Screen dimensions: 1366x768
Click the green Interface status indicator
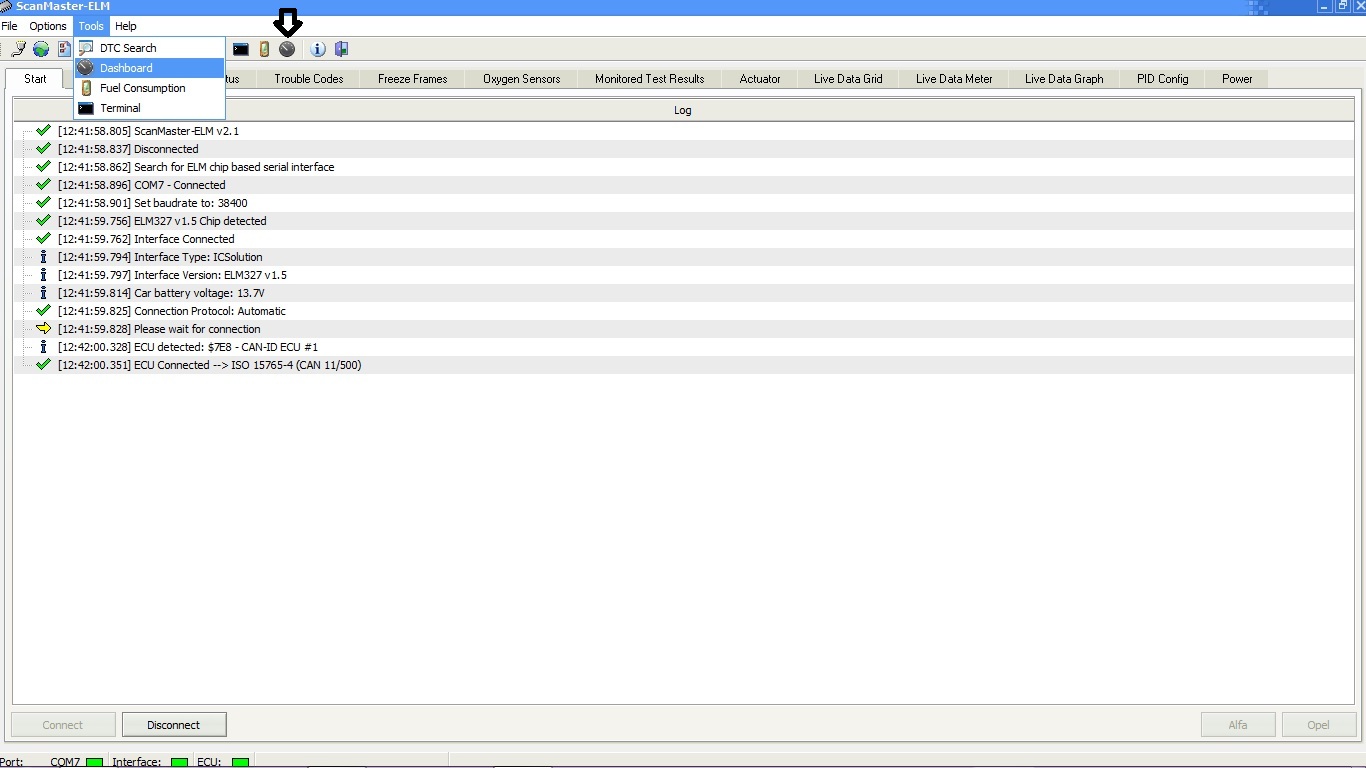[x=178, y=761]
